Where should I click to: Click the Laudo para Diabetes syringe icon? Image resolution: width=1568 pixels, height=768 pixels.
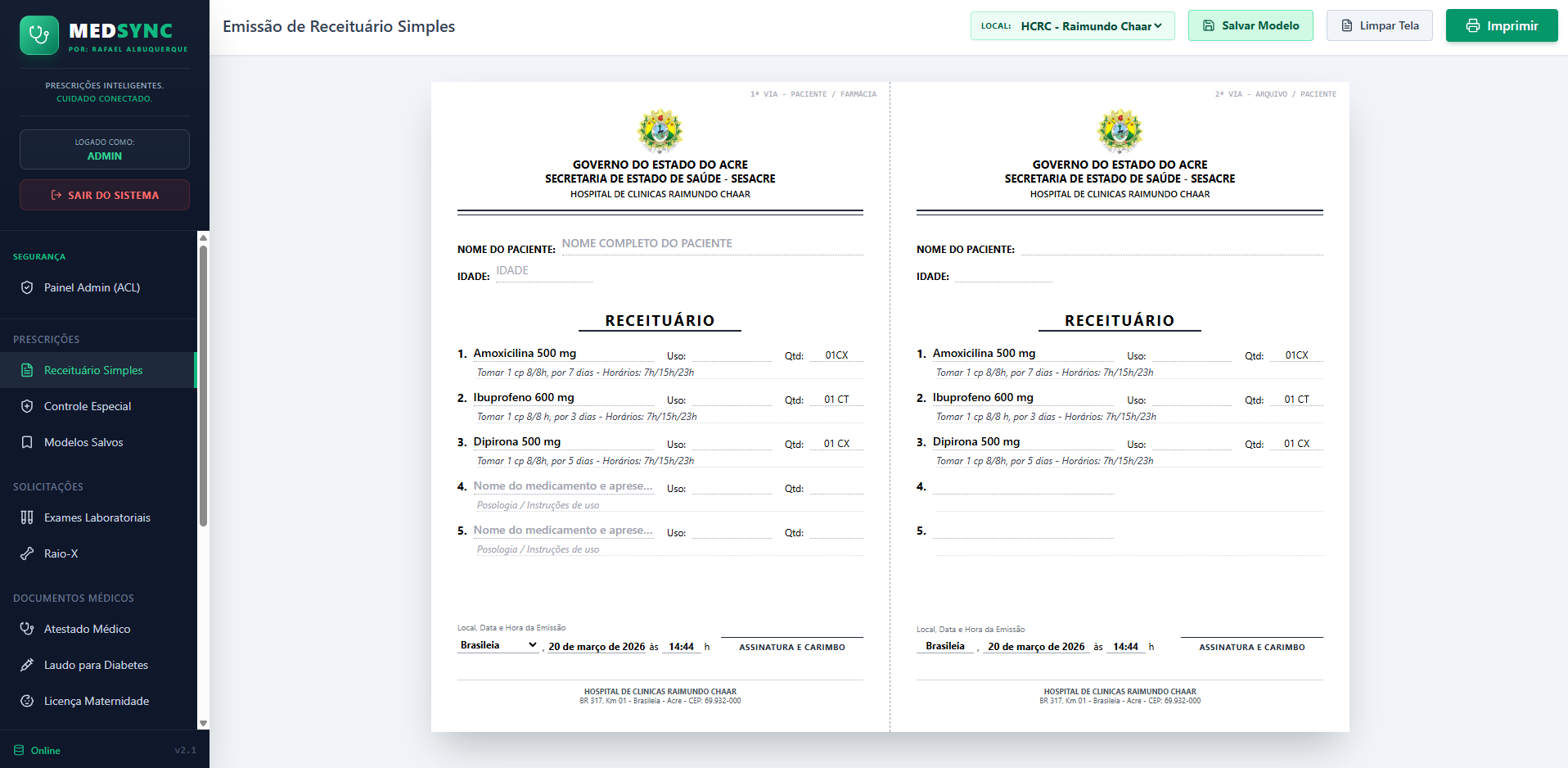tap(27, 665)
